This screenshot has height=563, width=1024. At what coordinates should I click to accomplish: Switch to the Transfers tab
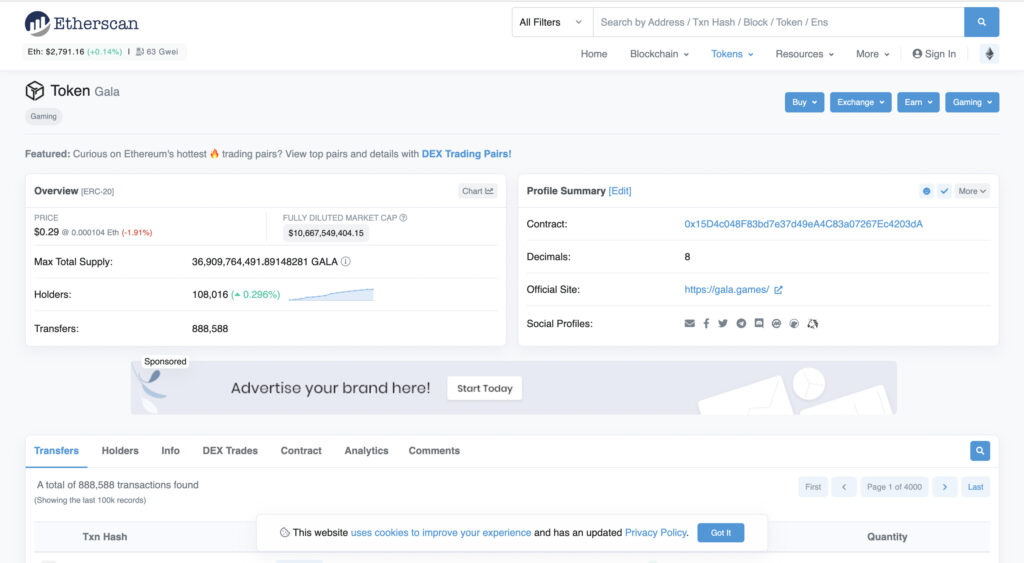click(56, 451)
